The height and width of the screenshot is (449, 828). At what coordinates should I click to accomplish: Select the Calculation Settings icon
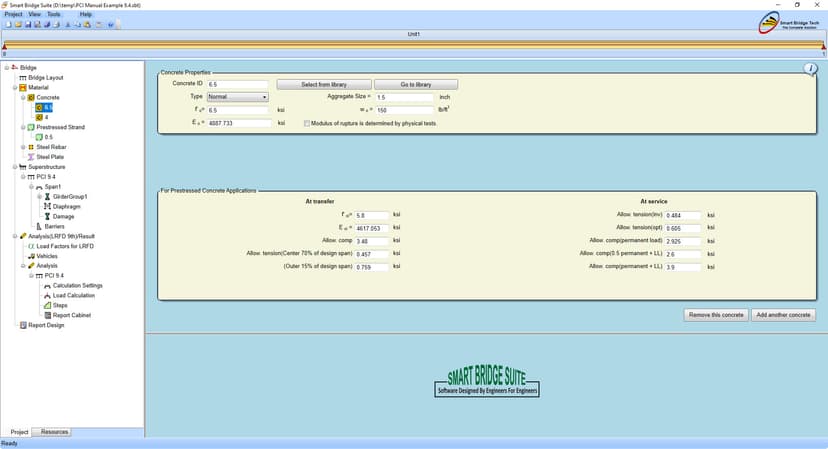[x=48, y=286]
